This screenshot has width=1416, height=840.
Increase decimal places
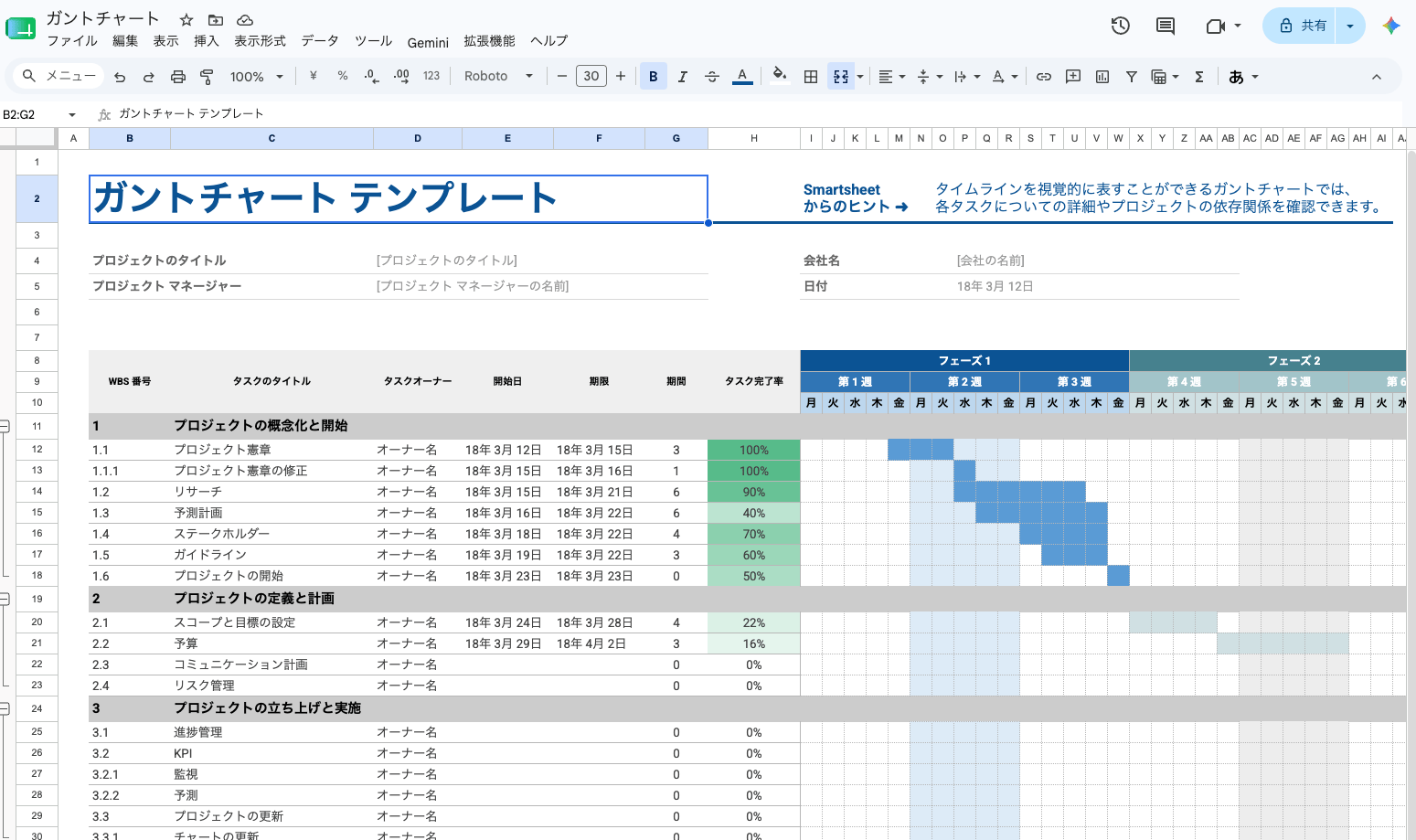401,76
